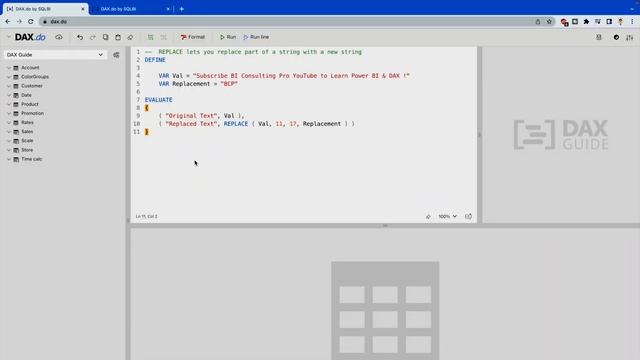This screenshot has height=360, width=640.
Task: Open the browser extensions puzzle icon
Action: click(x=586, y=22)
